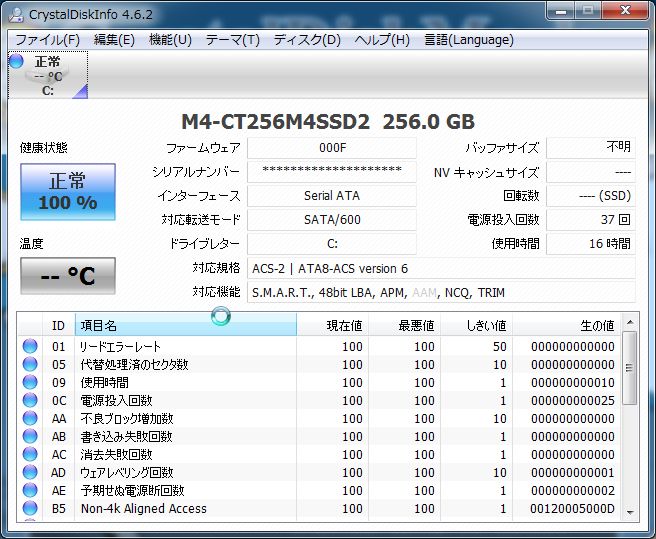The width and height of the screenshot is (656, 539).
Task: Click the 最悪値 column header
Action: tap(405, 325)
